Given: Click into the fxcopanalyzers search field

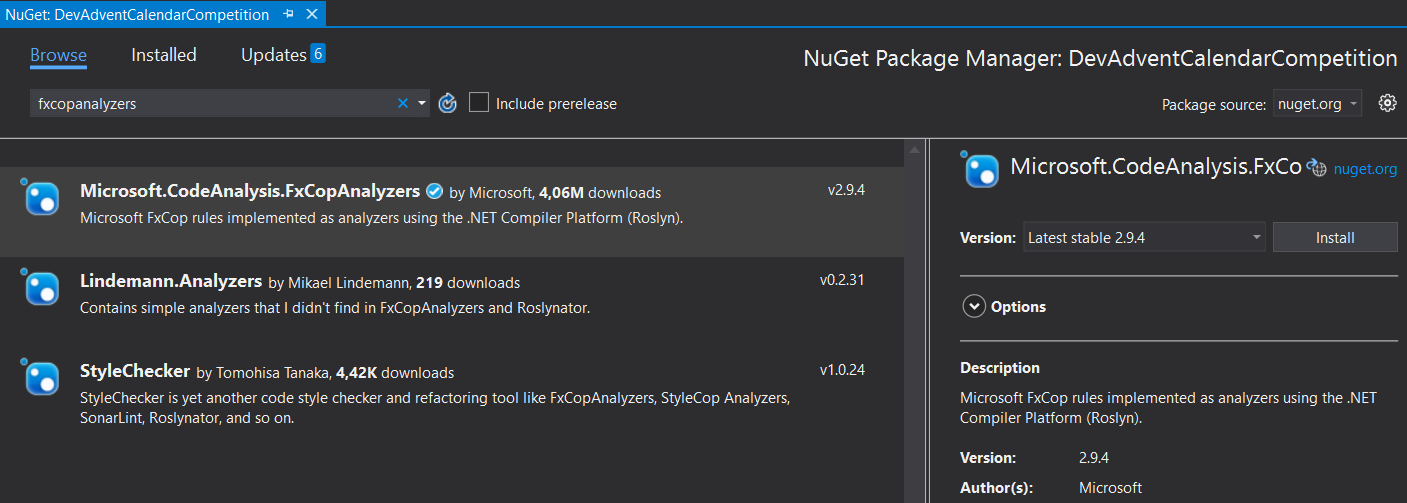Looking at the screenshot, I should (x=210, y=103).
